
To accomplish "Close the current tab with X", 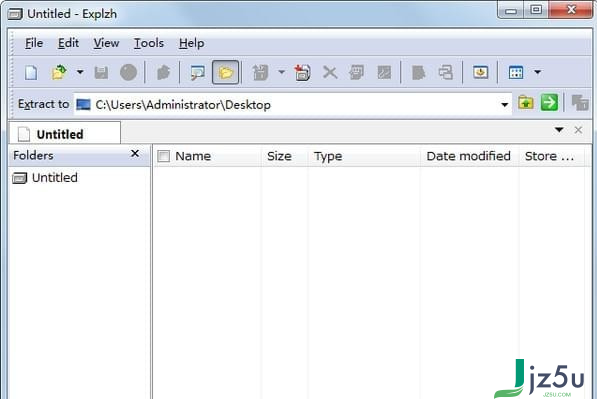I will (x=578, y=130).
